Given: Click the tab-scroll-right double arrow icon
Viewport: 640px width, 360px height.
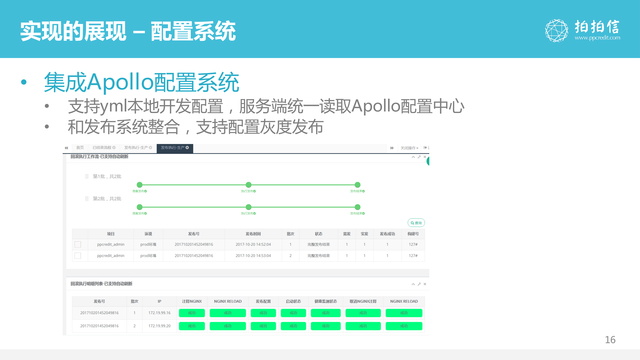Looking at the screenshot, I should point(392,148).
